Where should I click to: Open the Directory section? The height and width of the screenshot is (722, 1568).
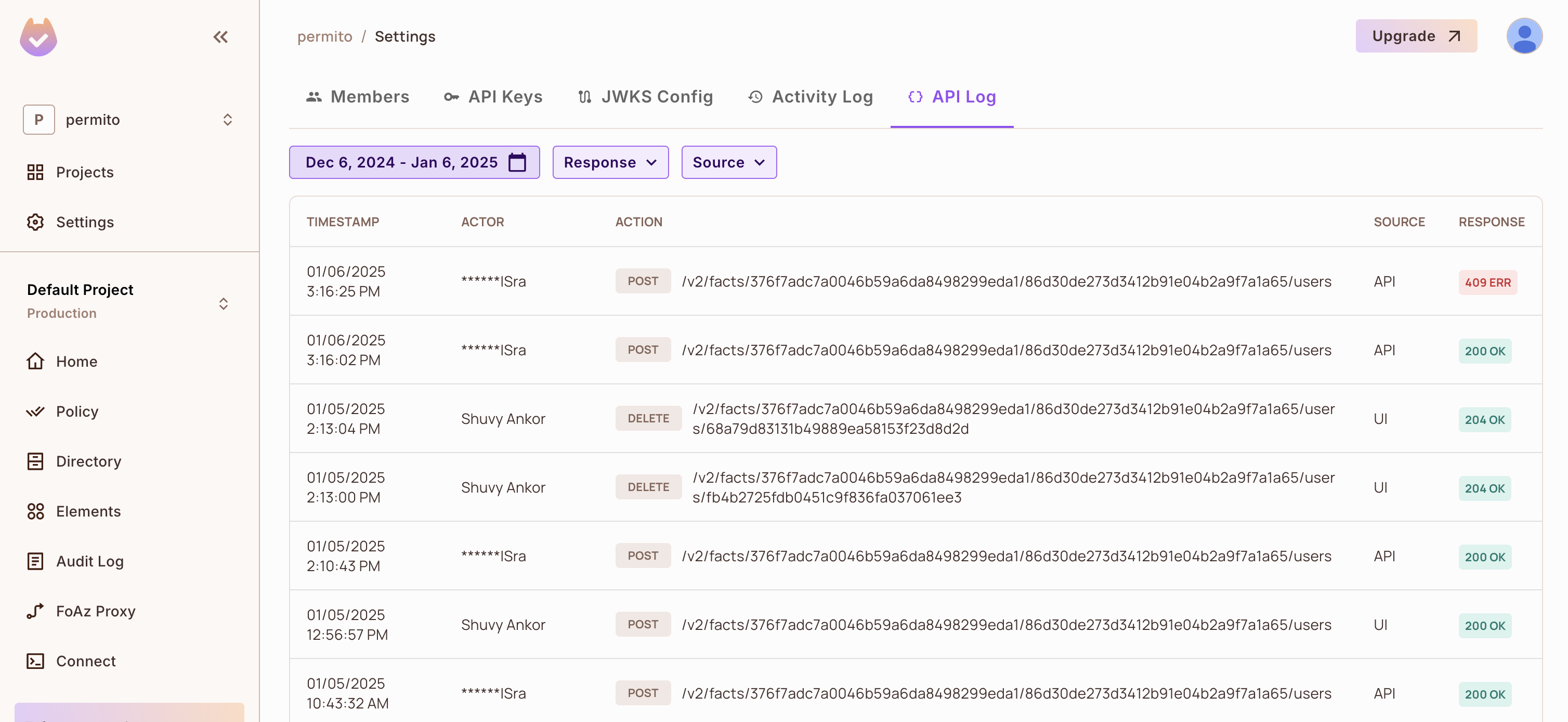[88, 461]
